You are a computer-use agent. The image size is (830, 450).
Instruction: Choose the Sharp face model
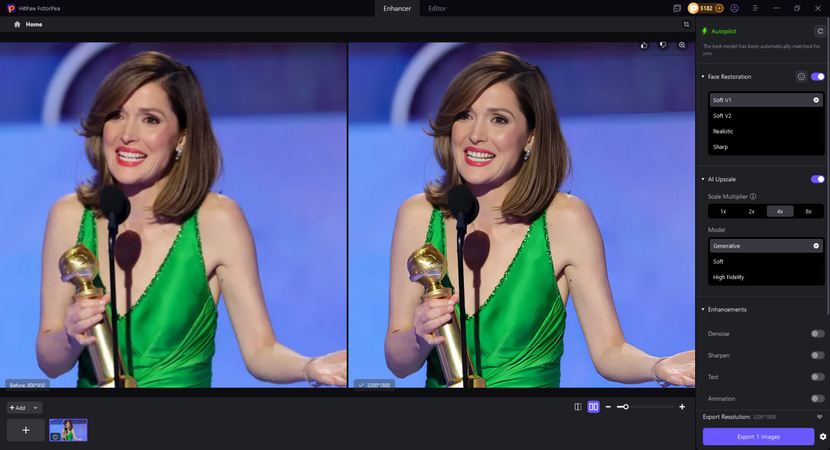pyautogui.click(x=766, y=147)
